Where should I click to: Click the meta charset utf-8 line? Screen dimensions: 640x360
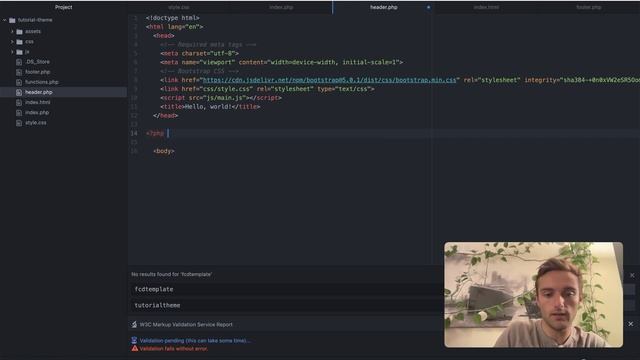200,53
